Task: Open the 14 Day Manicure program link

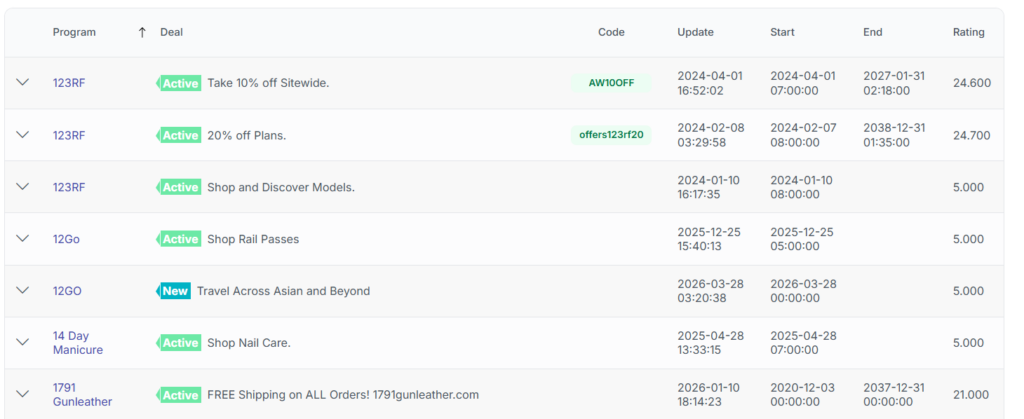Action: pos(78,343)
